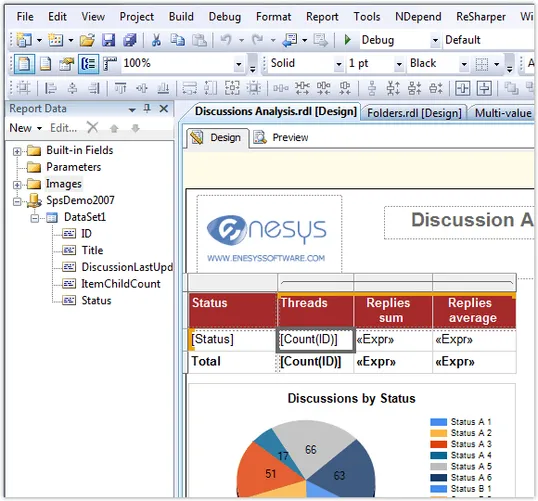Open the New dropdown in Report Data

[25, 128]
